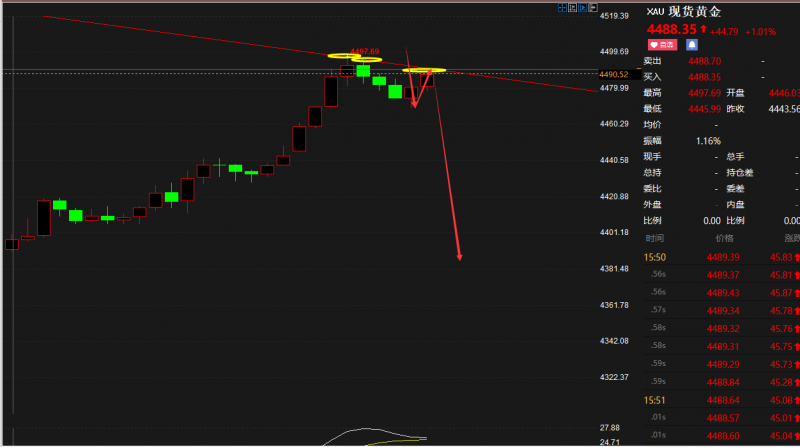Screen dimensions: 800x447
Task: Click the red up arrow beside price 4488.35
Action: point(703,29)
